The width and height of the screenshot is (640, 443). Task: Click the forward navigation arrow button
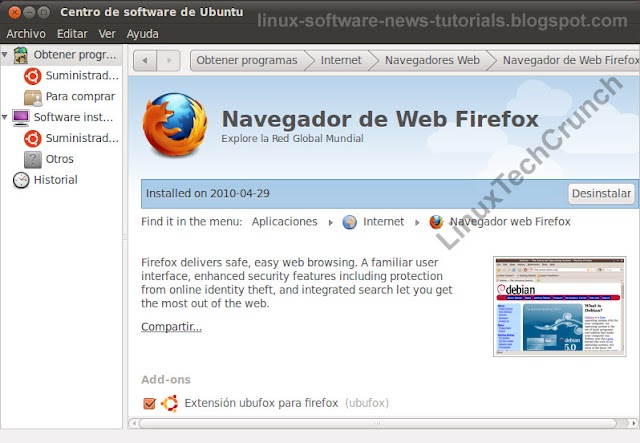click(169, 61)
